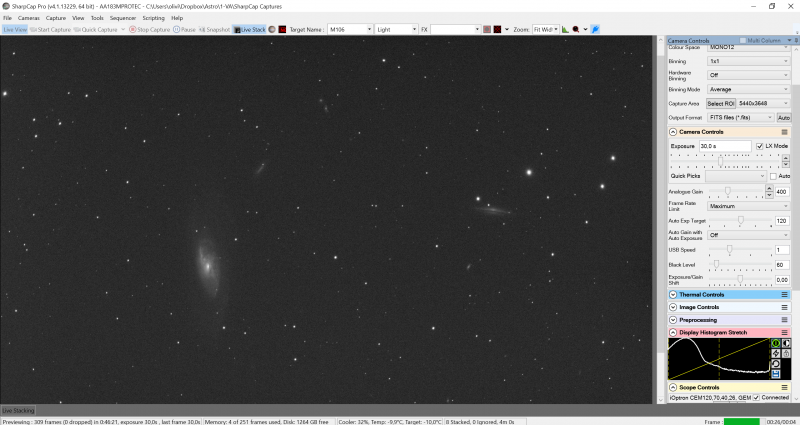
Task: Adjust the USB Speed slider
Action: click(730, 249)
